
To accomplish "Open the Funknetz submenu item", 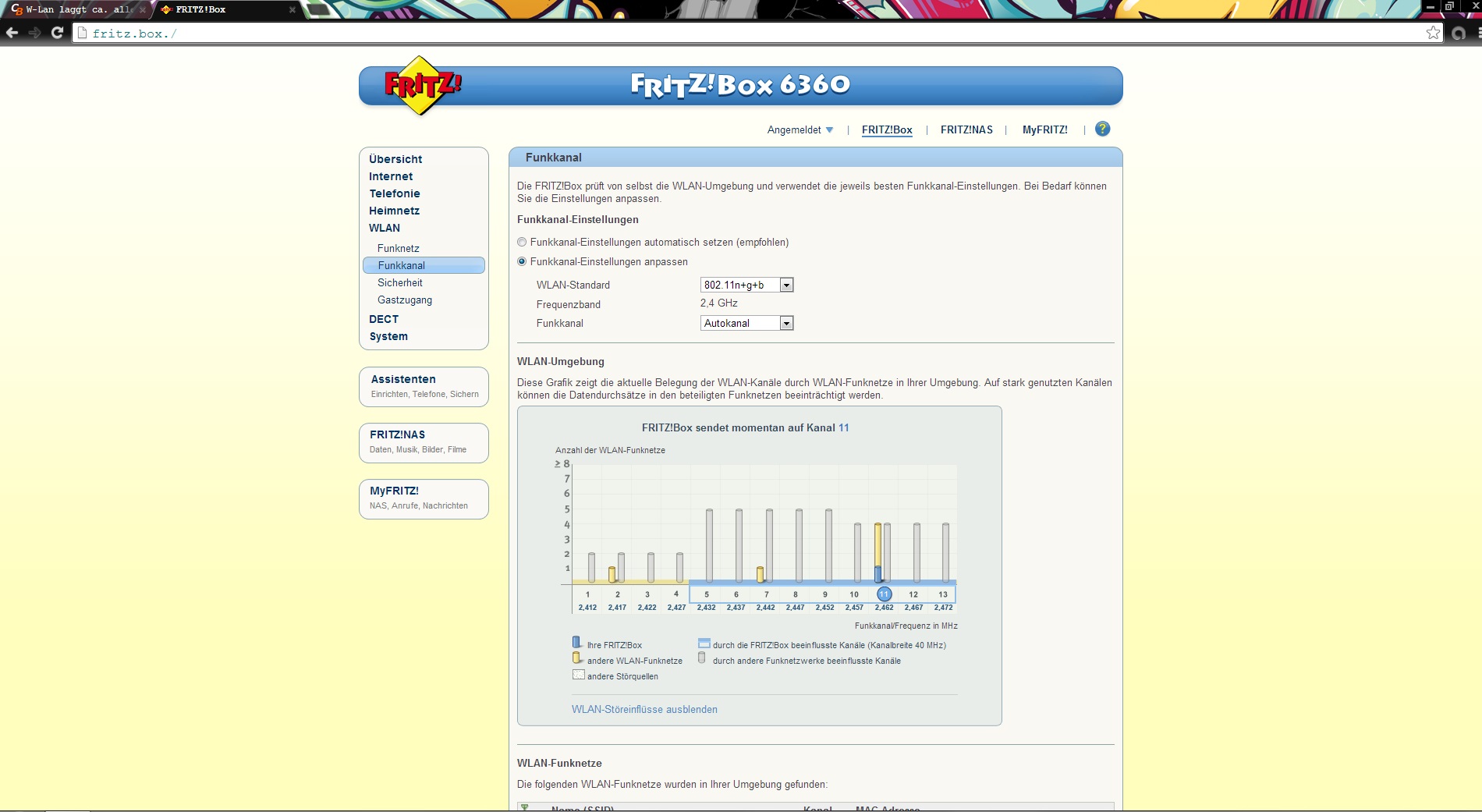I will click(x=399, y=248).
